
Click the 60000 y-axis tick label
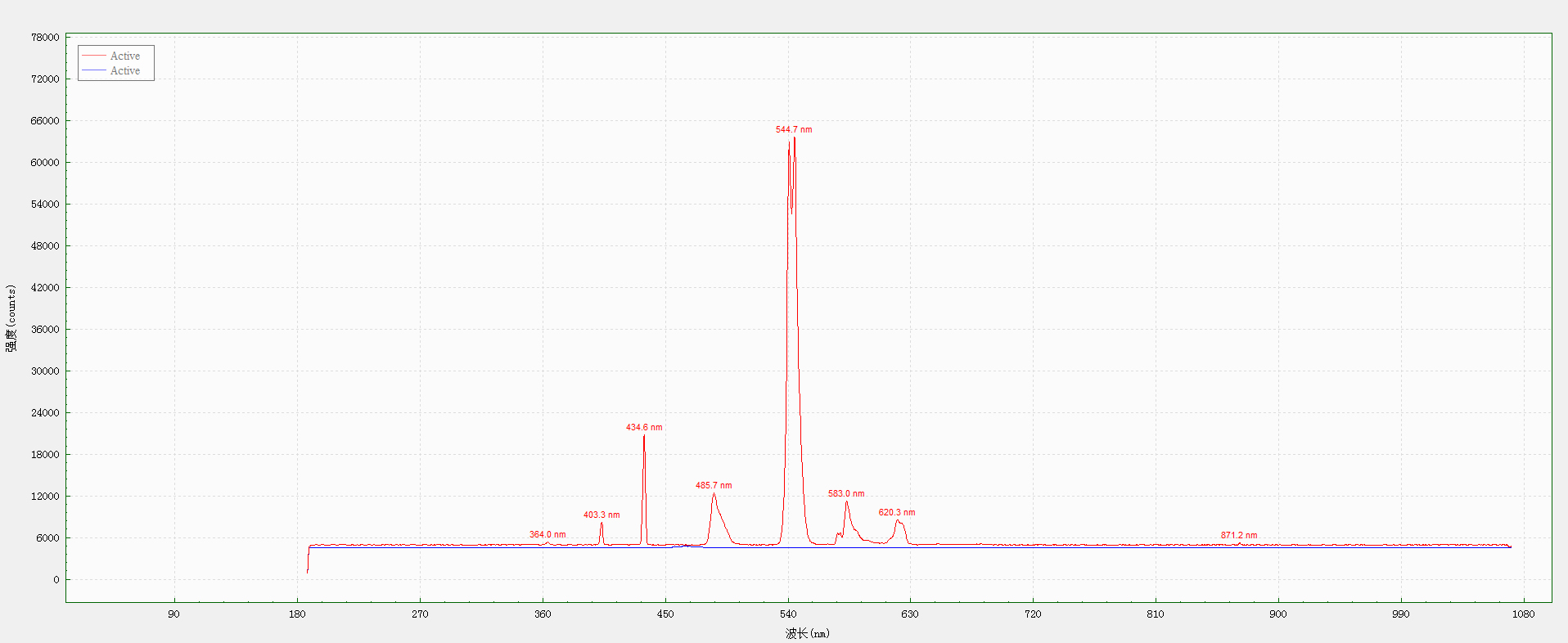coord(45,162)
